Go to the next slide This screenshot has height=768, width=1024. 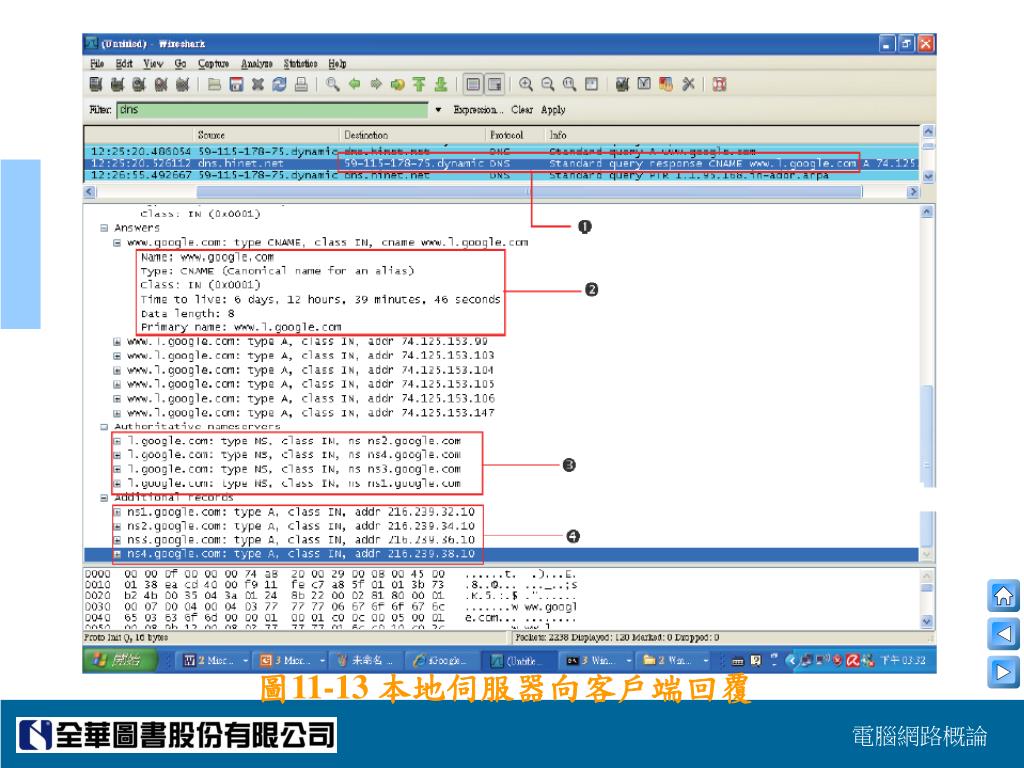[x=1002, y=671]
